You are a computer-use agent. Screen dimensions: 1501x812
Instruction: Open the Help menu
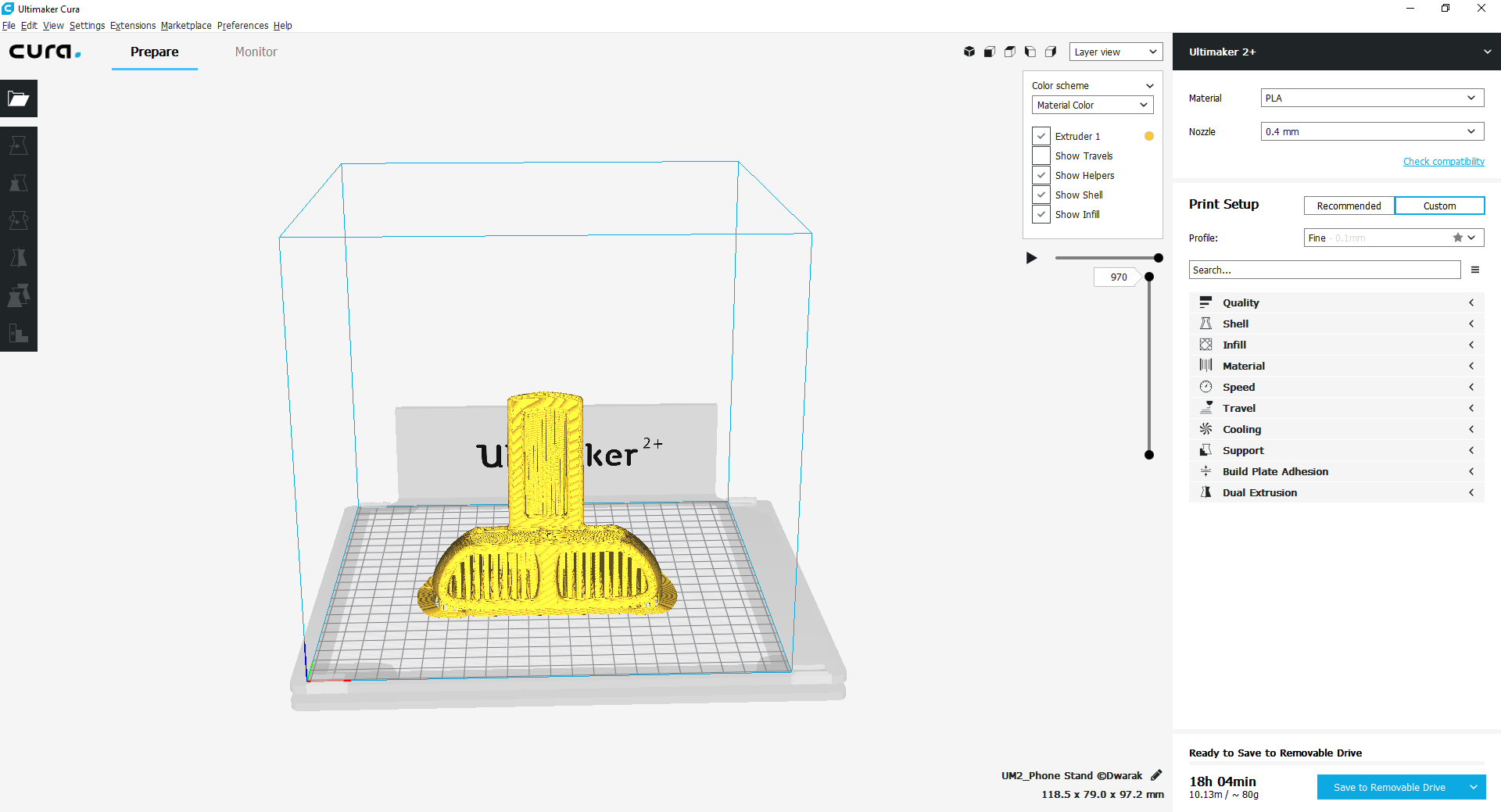tap(282, 25)
